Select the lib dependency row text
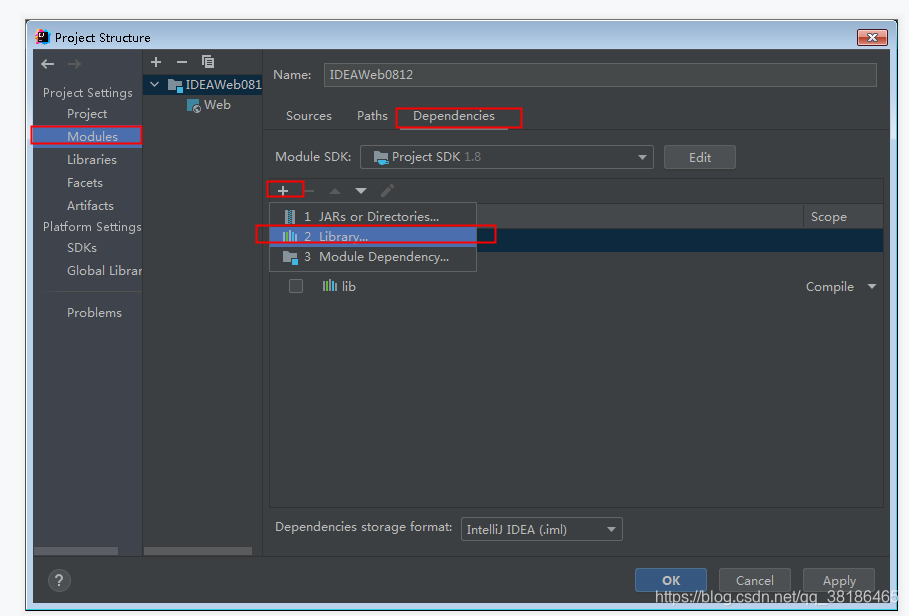This screenshot has width=909, height=616. [x=348, y=286]
